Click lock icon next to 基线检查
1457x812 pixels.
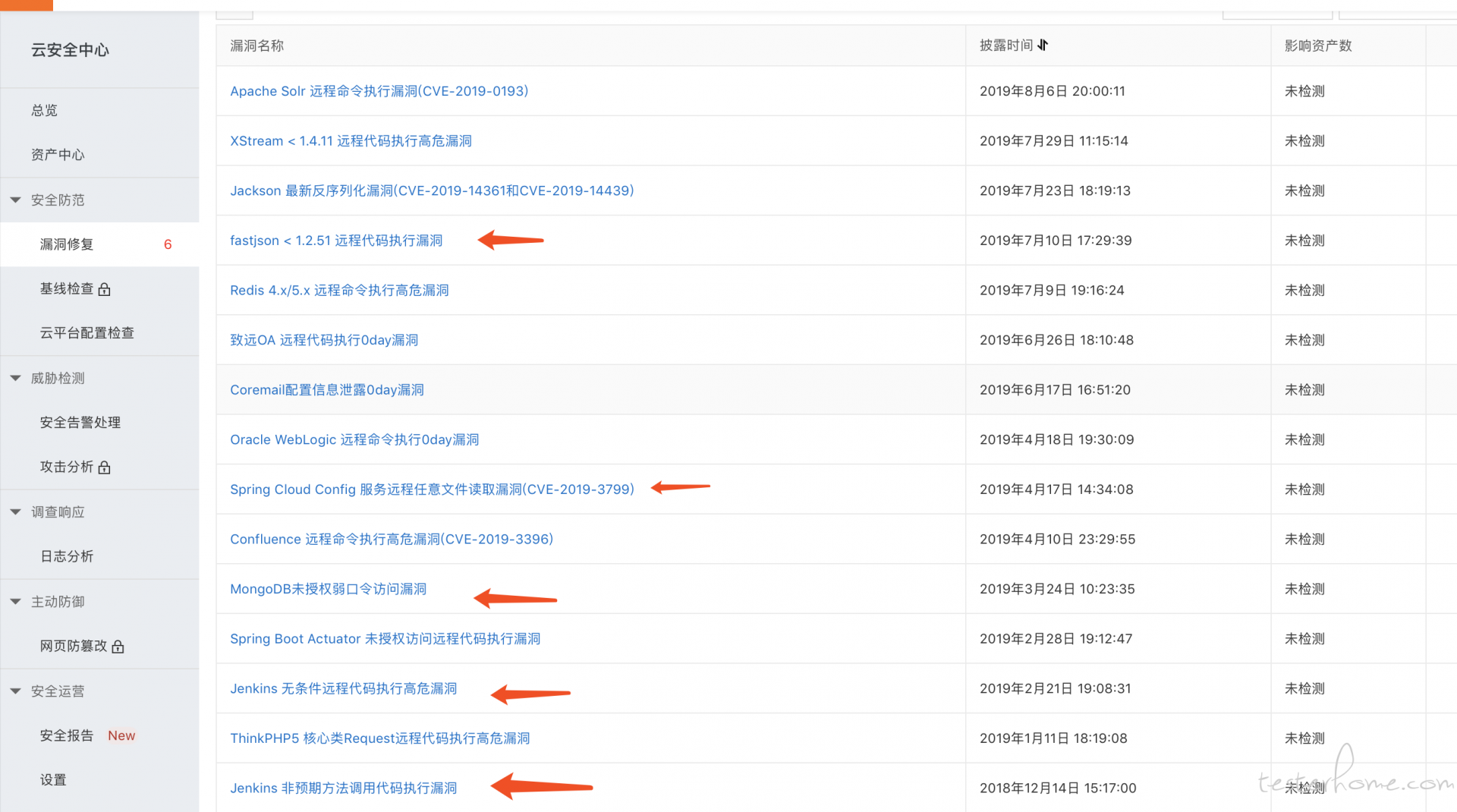coord(105,289)
